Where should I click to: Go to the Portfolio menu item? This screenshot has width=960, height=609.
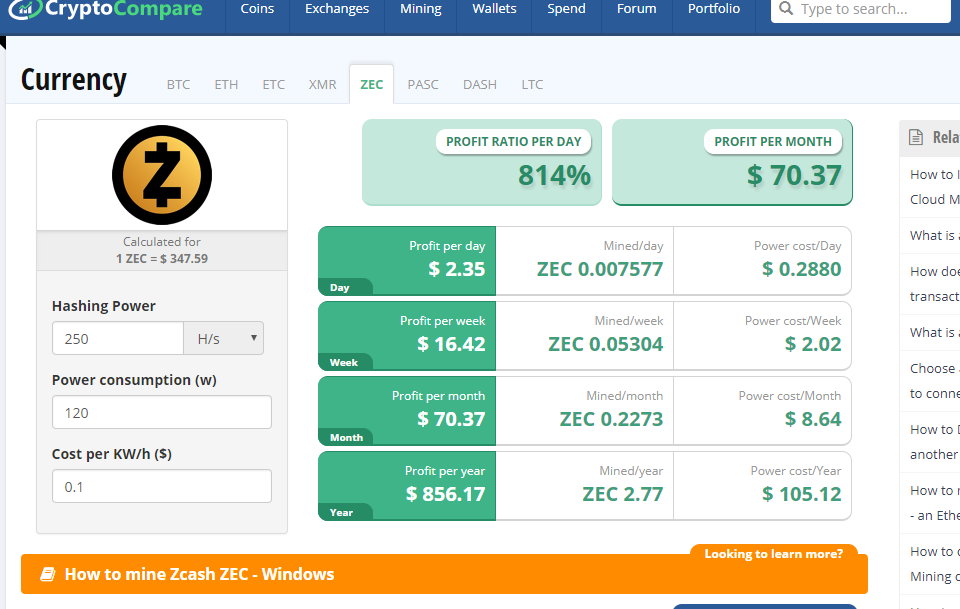click(714, 10)
